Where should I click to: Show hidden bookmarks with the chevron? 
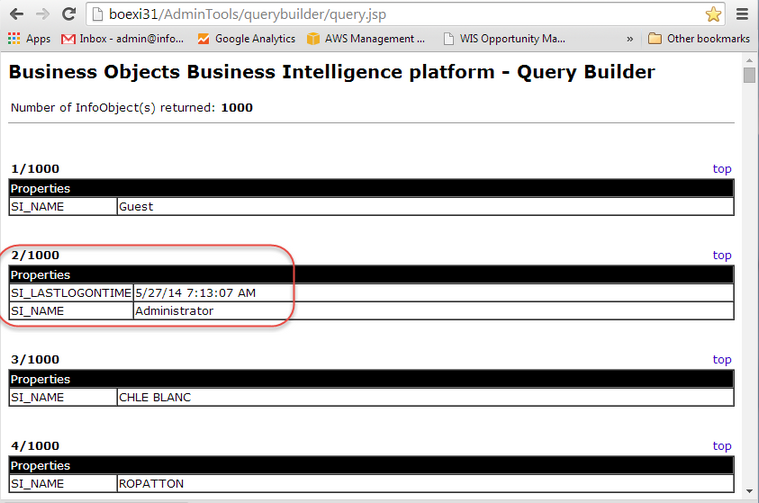click(x=629, y=39)
